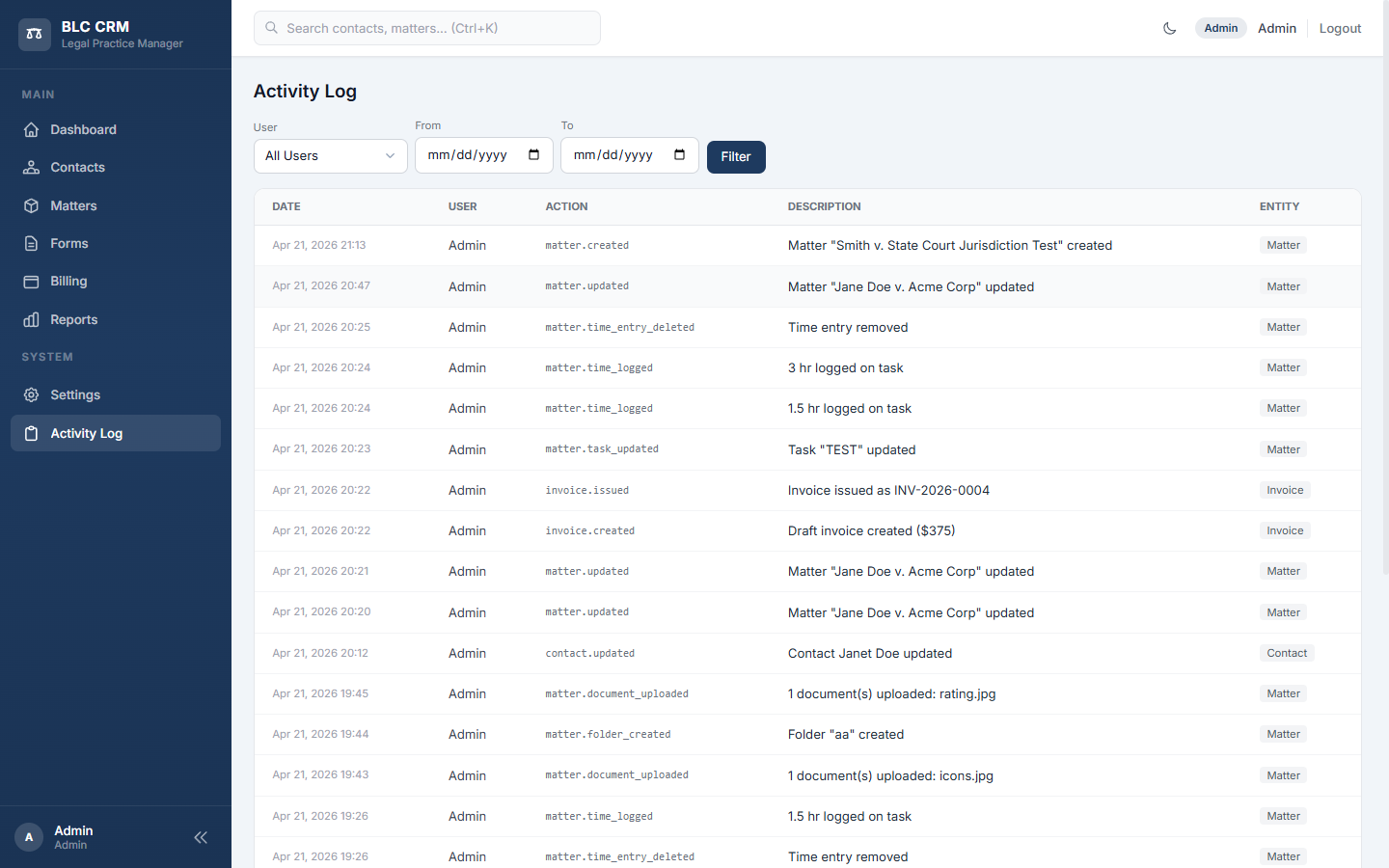The image size is (1389, 868).
Task: Click the Contact entity badge
Action: pos(1287,653)
